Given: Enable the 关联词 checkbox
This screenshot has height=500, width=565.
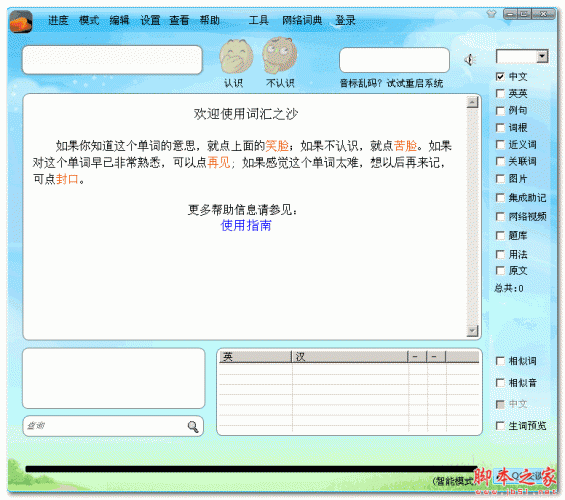Looking at the screenshot, I should coord(500,161).
